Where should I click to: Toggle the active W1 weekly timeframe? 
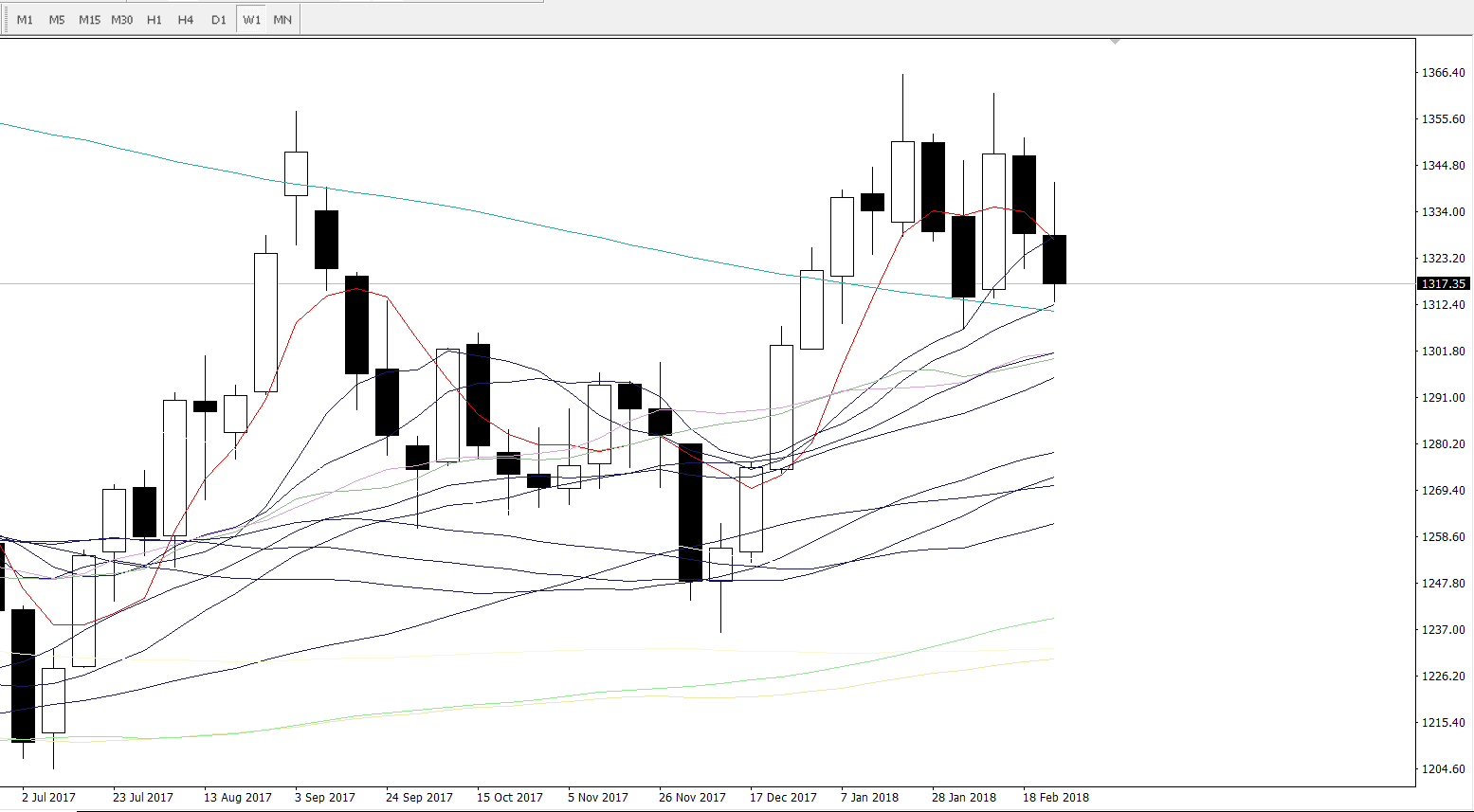[251, 20]
